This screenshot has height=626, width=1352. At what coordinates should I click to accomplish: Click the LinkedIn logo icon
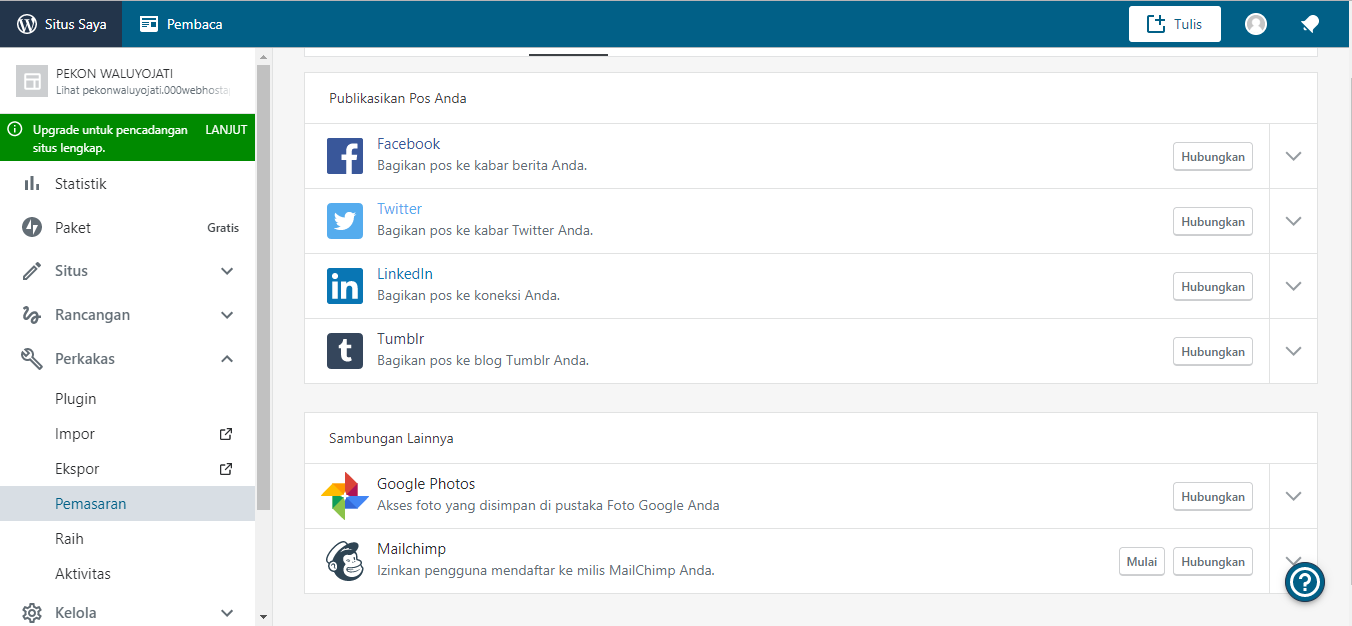pos(345,286)
